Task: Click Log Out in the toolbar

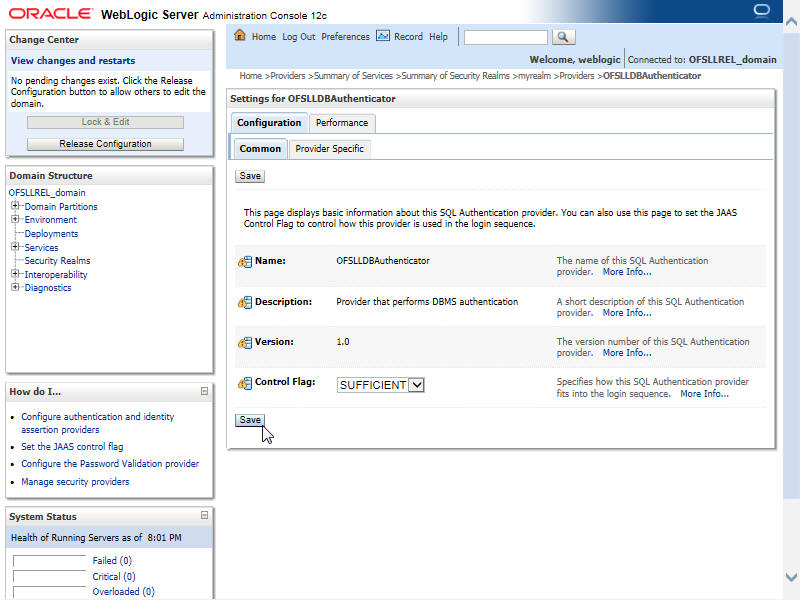Action: 298,37
